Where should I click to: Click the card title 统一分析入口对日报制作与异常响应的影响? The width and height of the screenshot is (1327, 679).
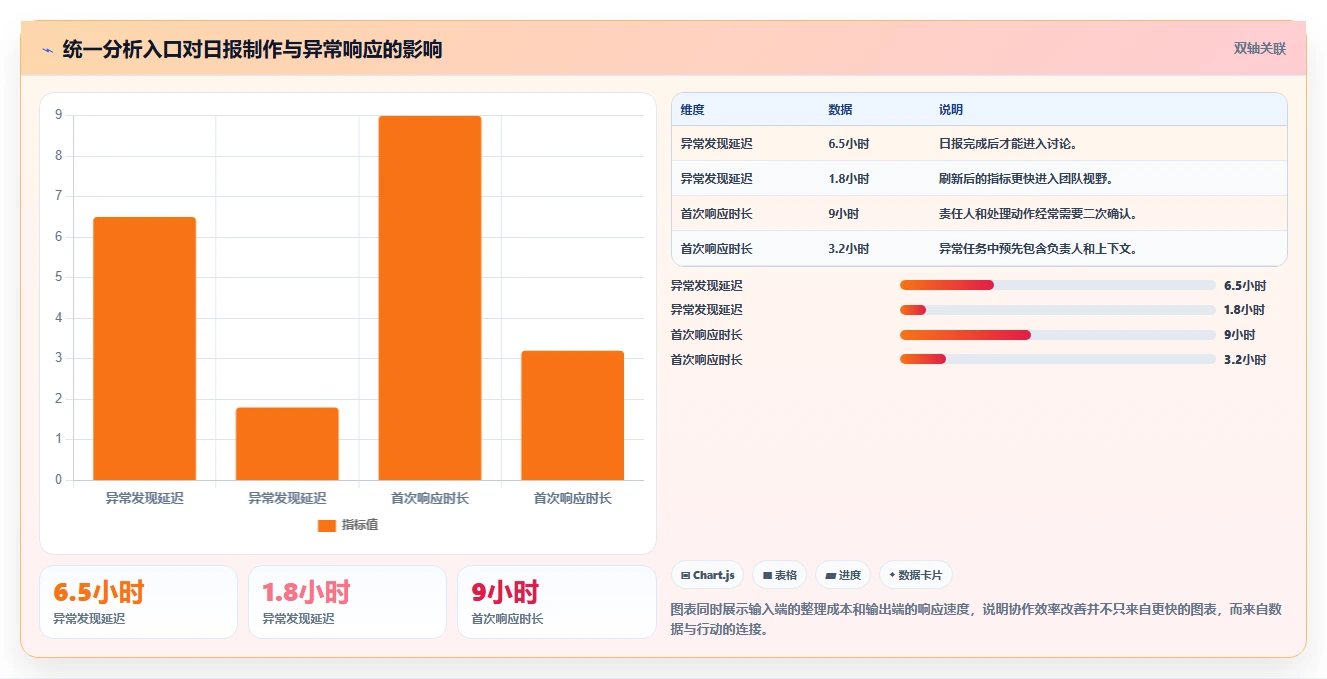[252, 49]
